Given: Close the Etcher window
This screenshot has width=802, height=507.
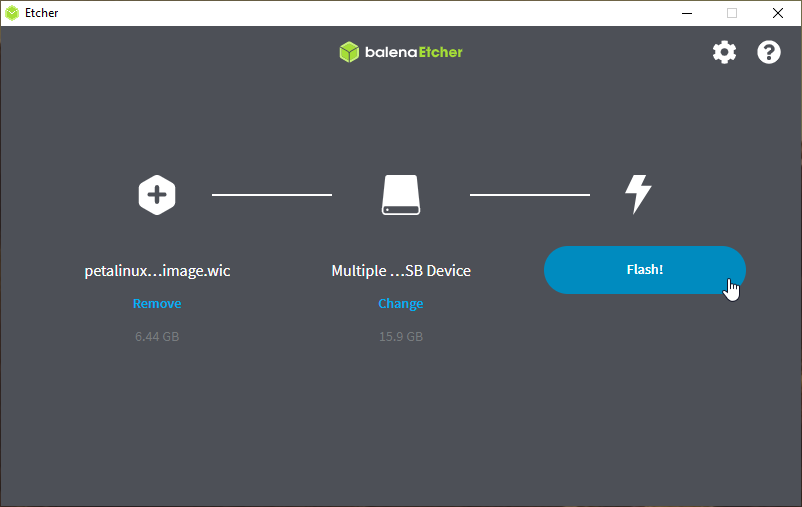Looking at the screenshot, I should tap(778, 13).
